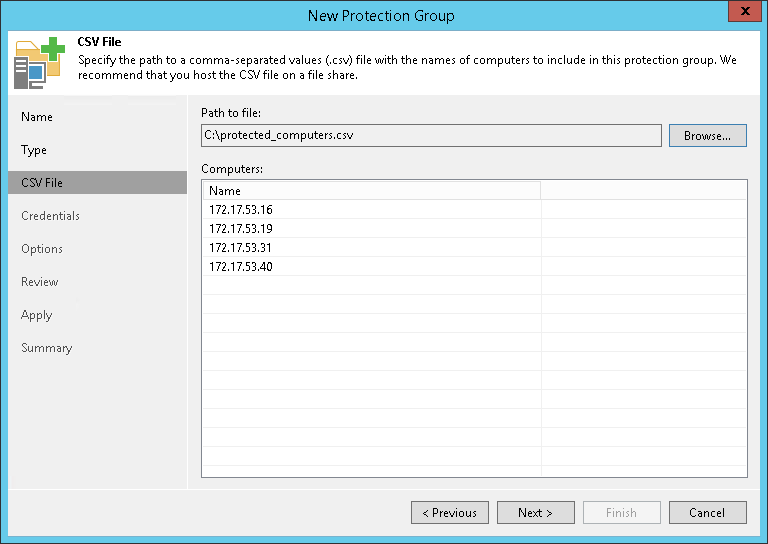The image size is (768, 544).
Task: Open the Summary step
Action: tap(47, 348)
